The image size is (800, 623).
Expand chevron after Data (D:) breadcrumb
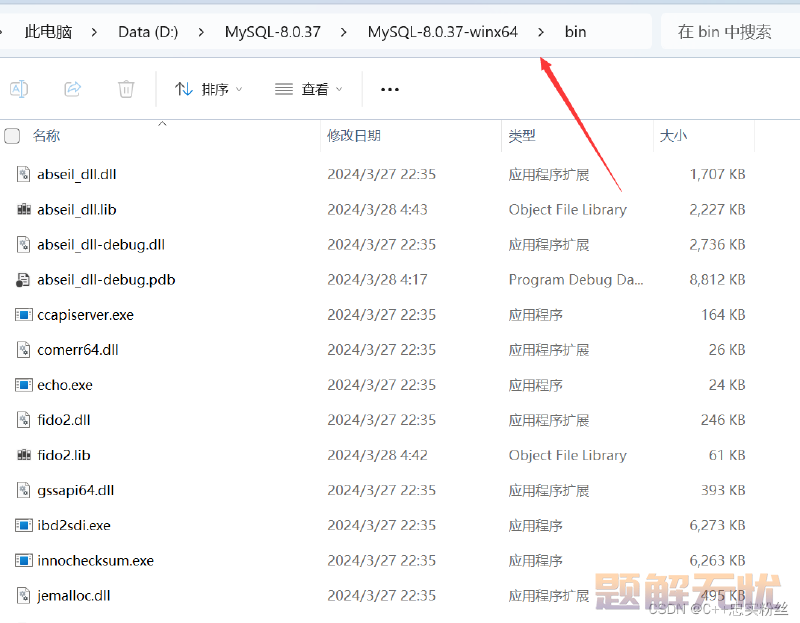click(x=201, y=32)
